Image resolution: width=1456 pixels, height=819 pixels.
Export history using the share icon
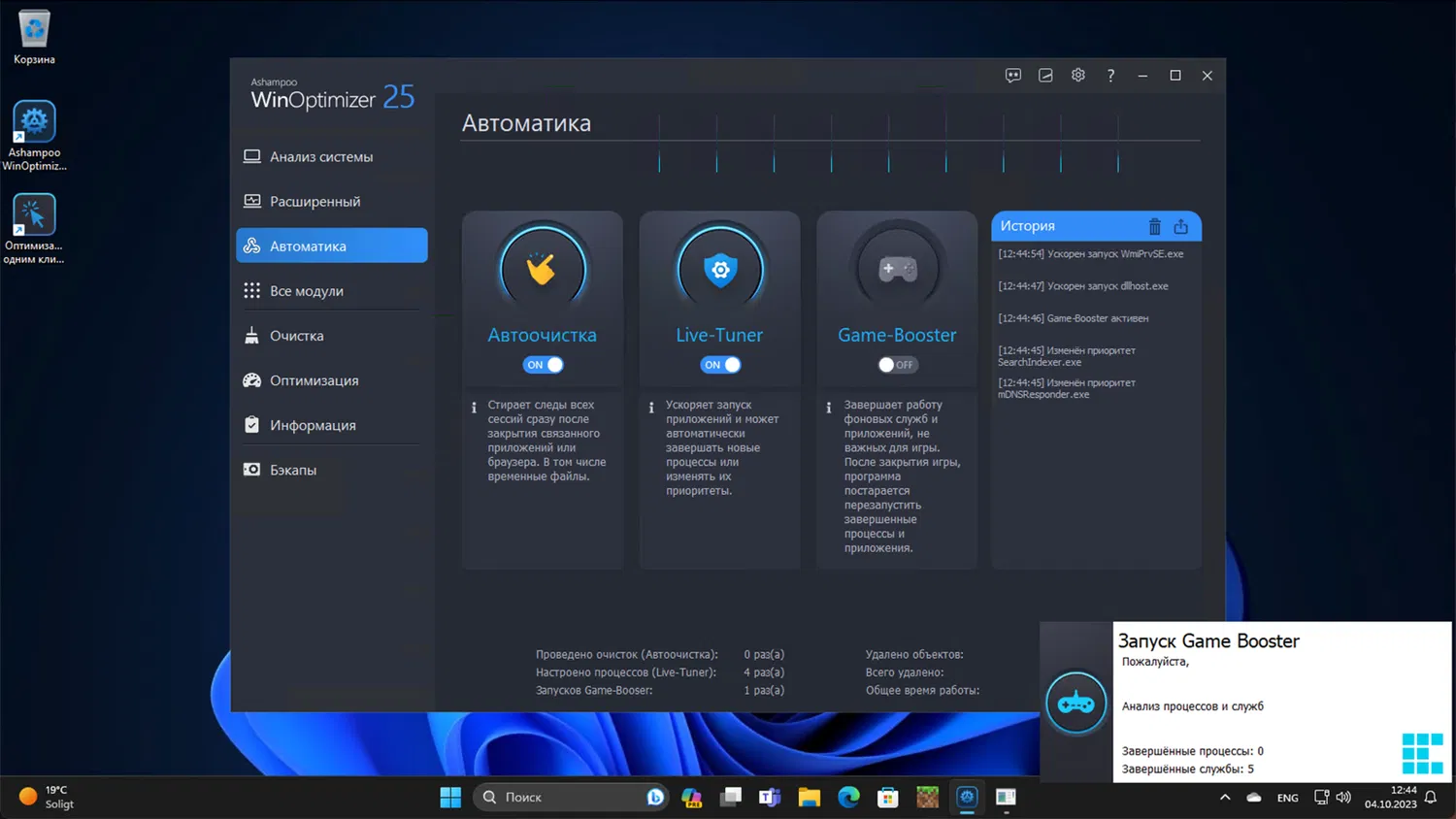click(1181, 226)
